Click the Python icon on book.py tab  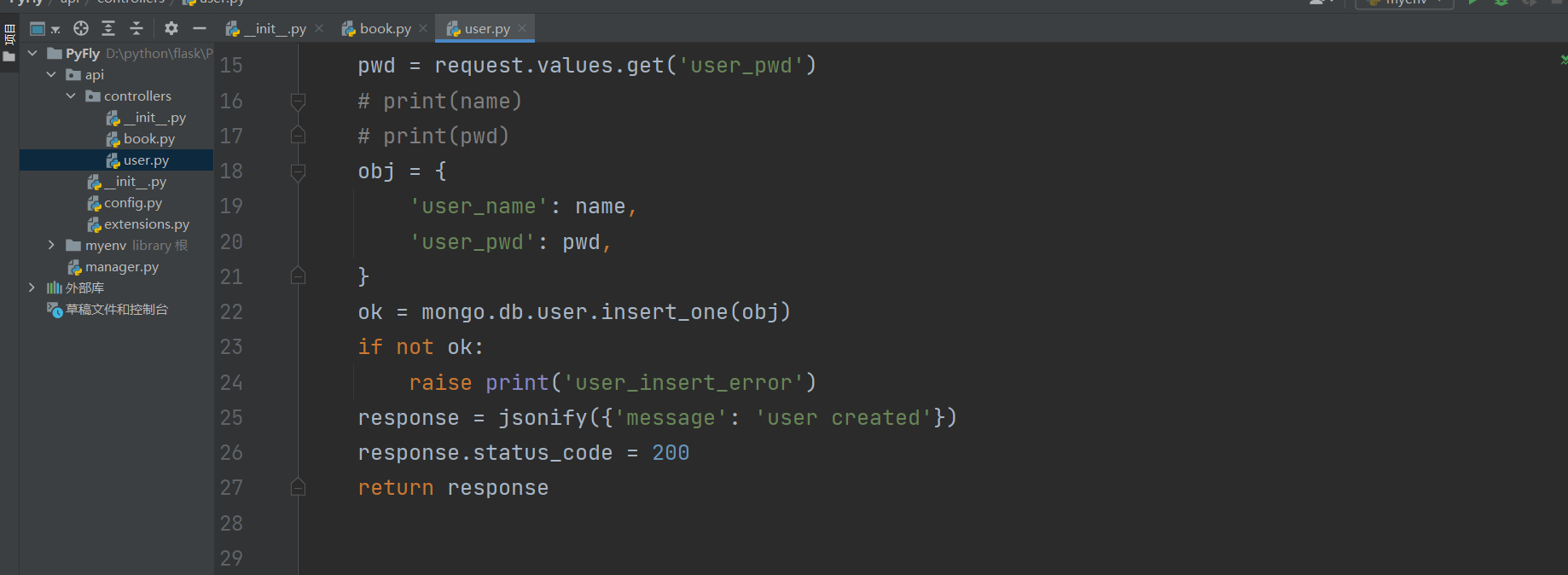349,29
